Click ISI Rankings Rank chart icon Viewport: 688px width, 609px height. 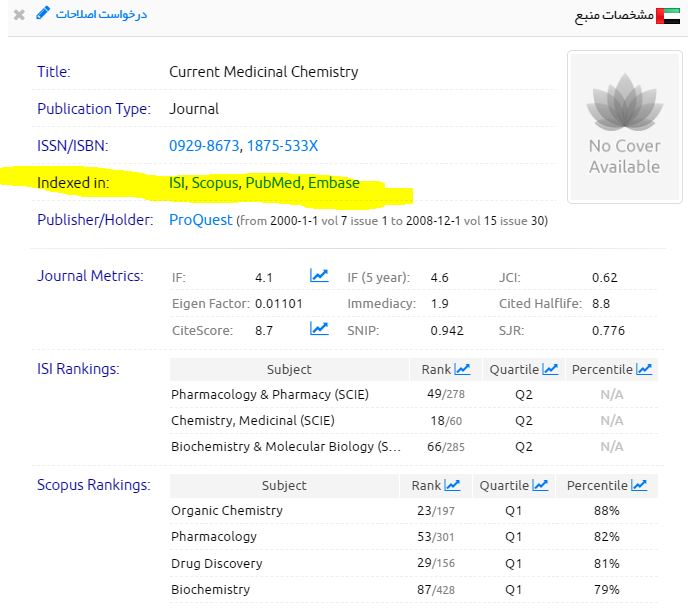coord(462,370)
